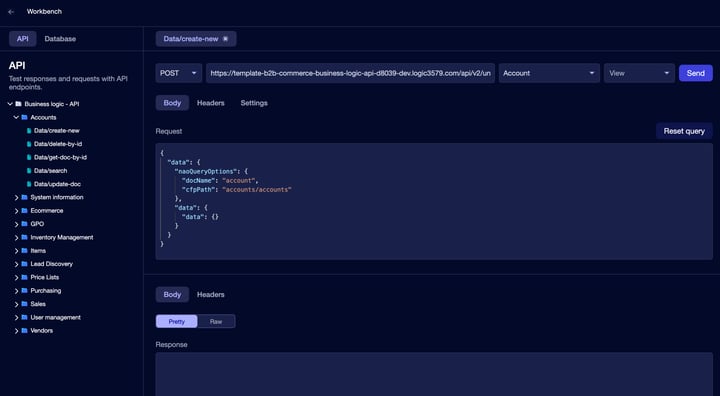Image resolution: width=720 pixels, height=396 pixels.
Task: Click the System information folder icon
Action: 24,198
